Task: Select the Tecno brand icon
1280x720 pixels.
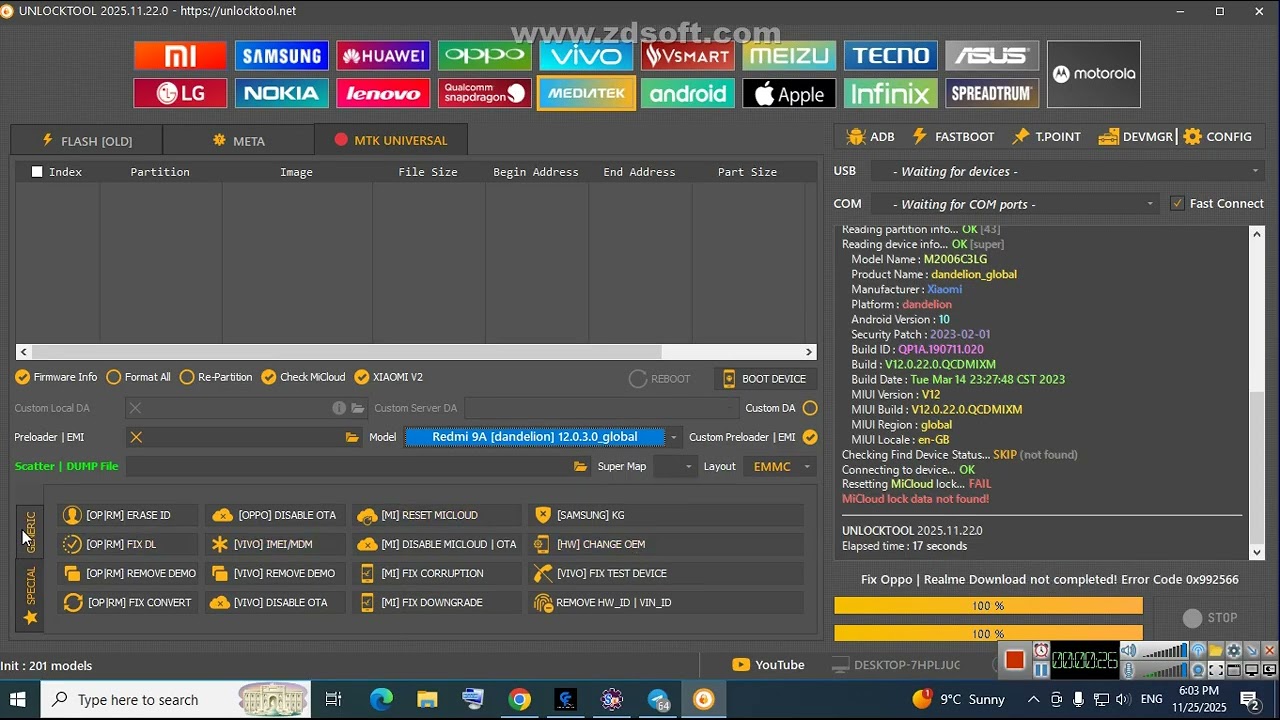Action: 891,56
